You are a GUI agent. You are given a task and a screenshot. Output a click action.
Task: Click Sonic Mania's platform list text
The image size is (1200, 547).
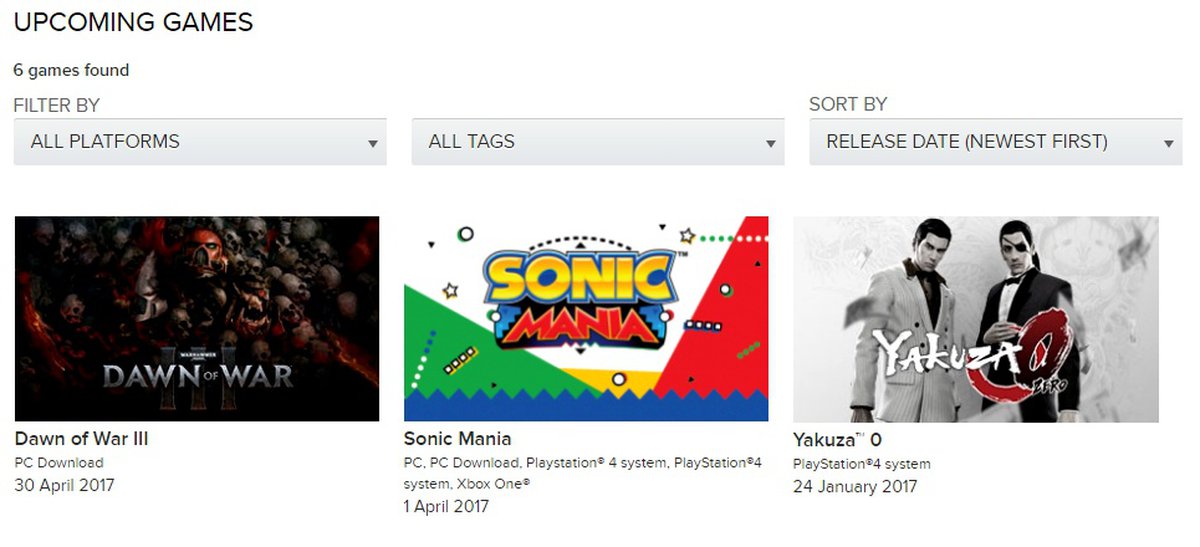pyautogui.click(x=582, y=473)
